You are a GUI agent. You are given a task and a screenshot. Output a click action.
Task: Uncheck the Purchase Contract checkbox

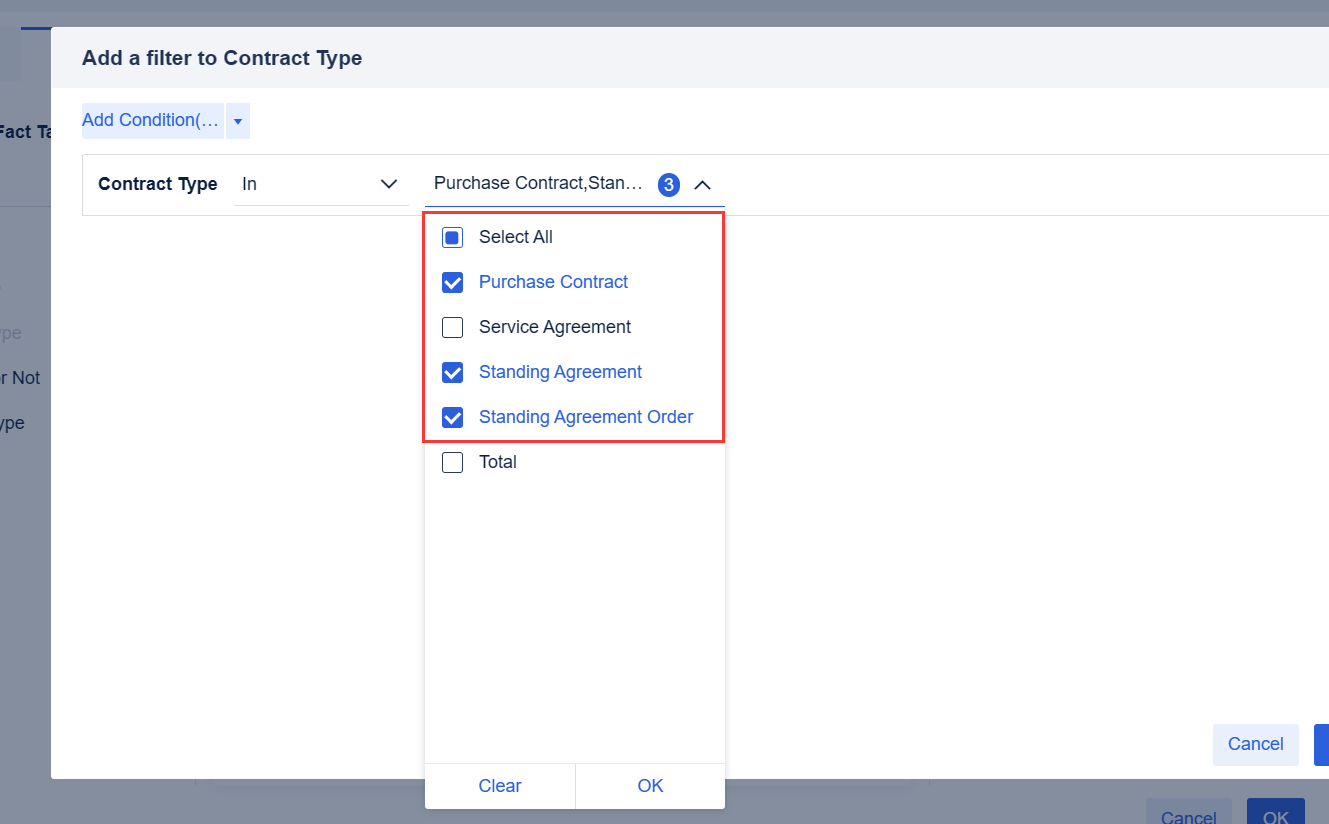[453, 283]
